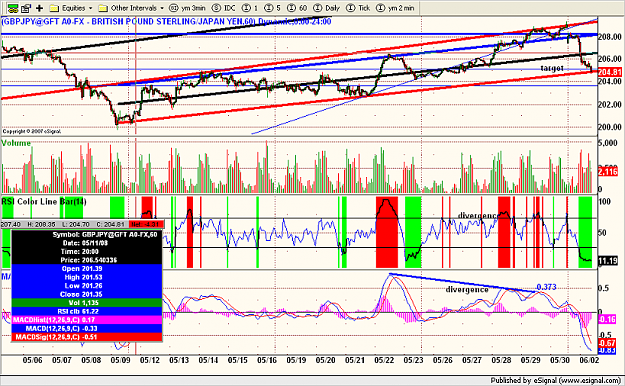Click the Close 201.35 tooltip row
Viewport: 625px width, 386px height.
[x=87, y=294]
